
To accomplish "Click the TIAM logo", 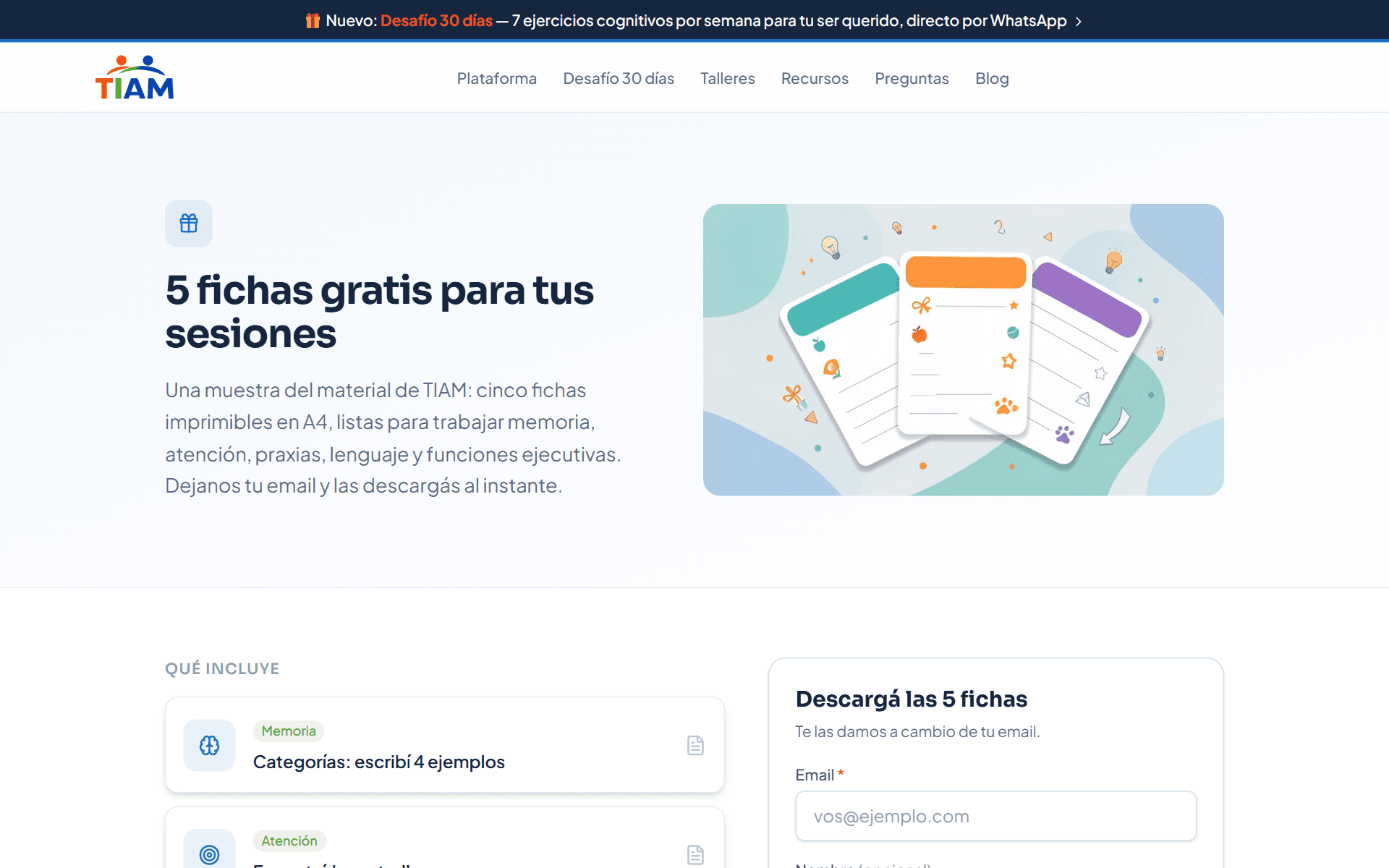I will coord(135,77).
